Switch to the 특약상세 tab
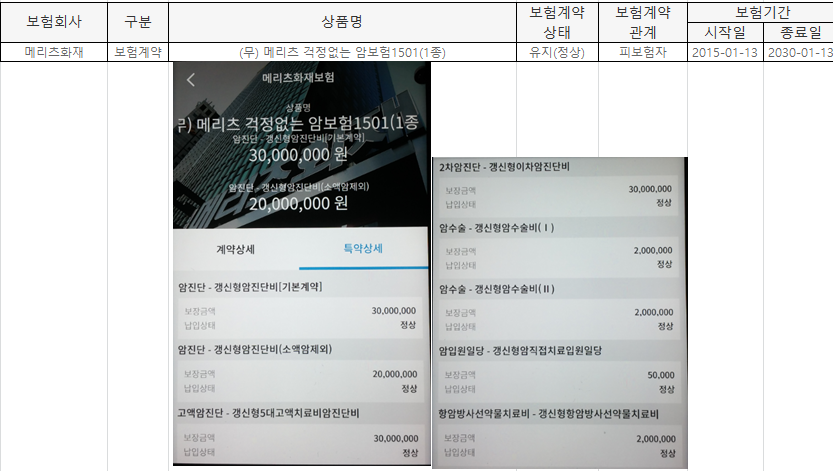 point(363,248)
